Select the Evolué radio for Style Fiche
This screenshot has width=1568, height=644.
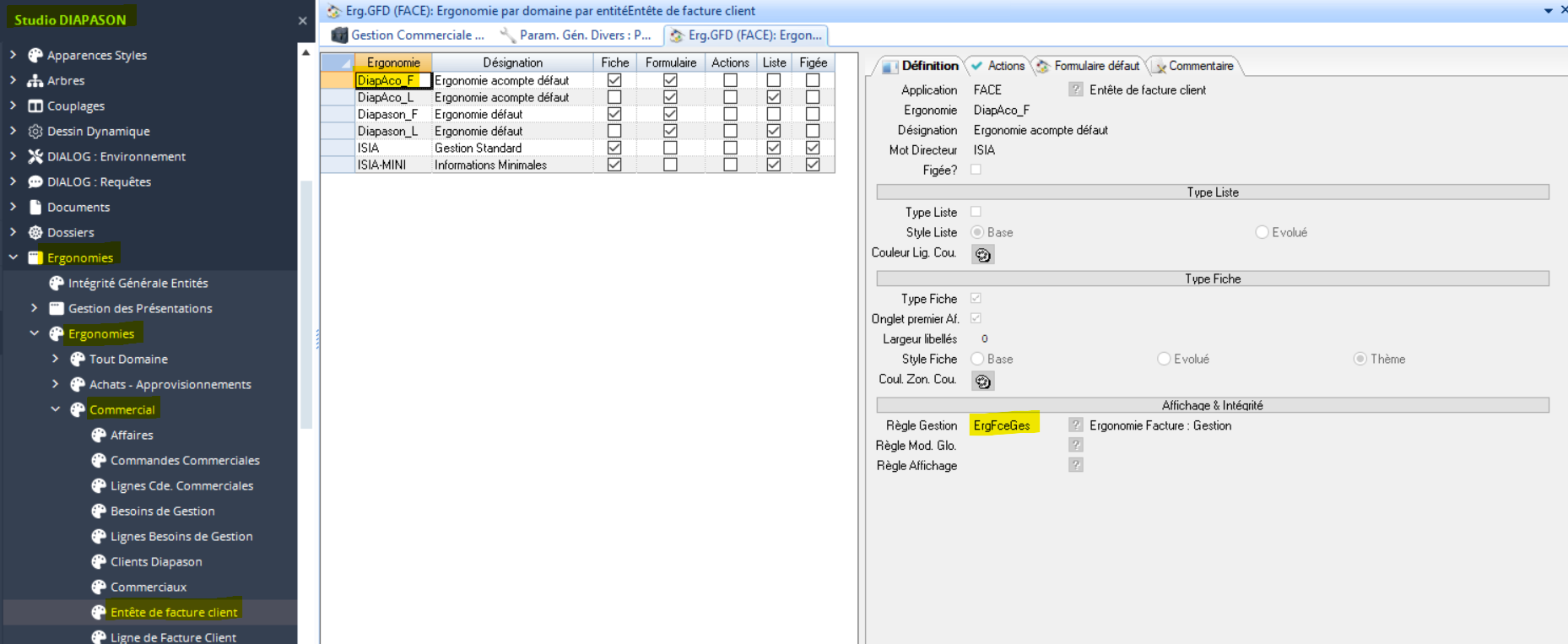pos(1164,359)
